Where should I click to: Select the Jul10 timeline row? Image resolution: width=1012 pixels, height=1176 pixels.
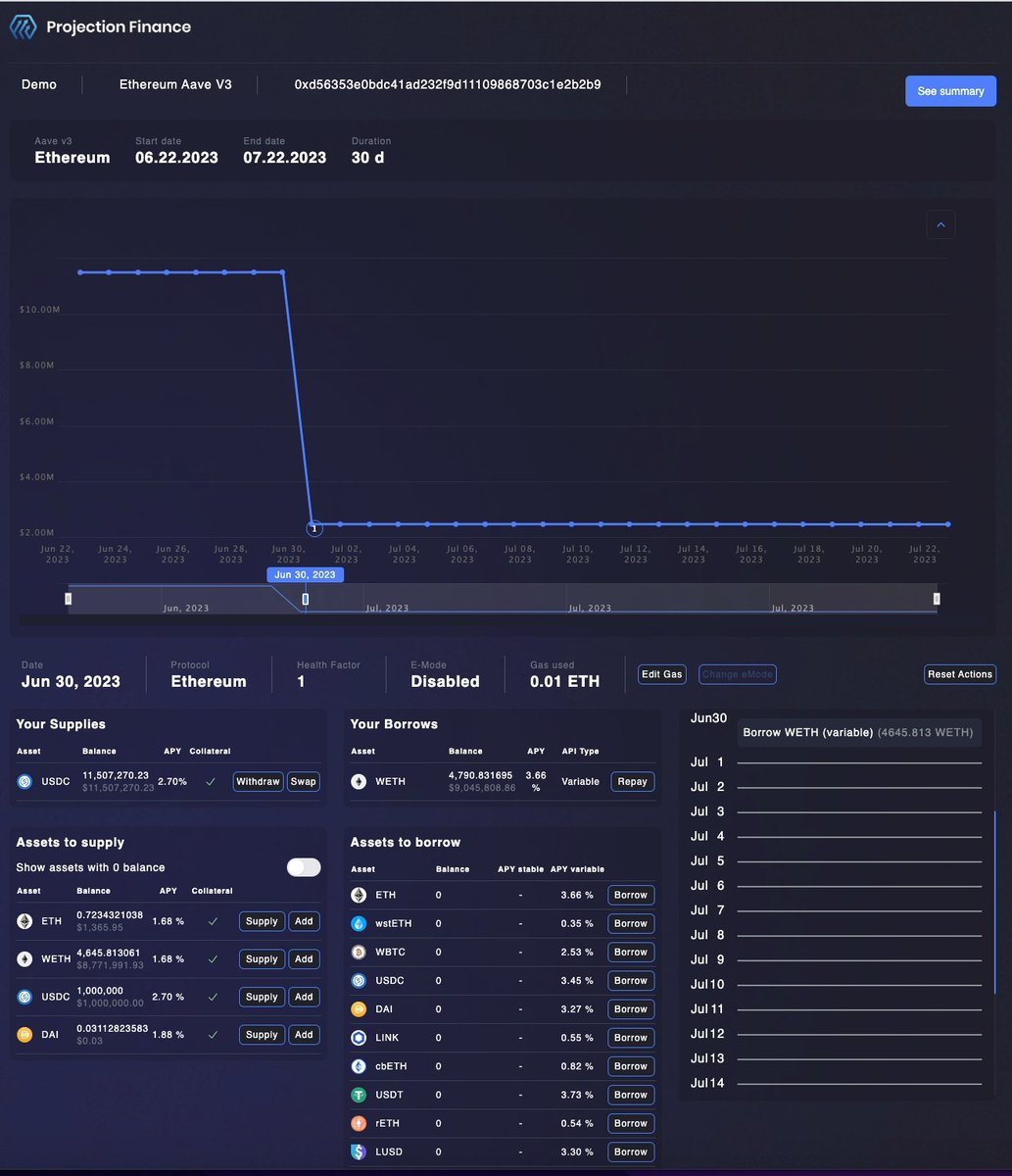pos(836,985)
